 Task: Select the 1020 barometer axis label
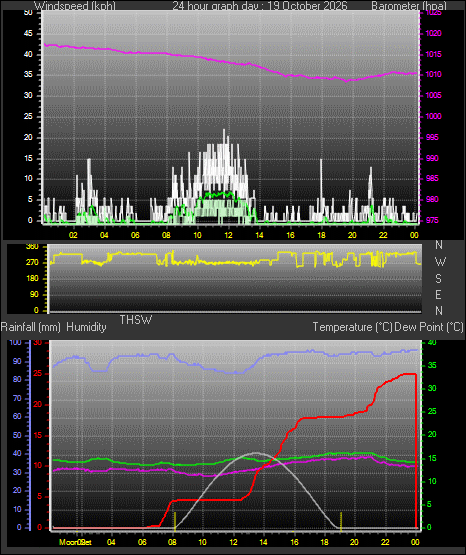click(433, 34)
